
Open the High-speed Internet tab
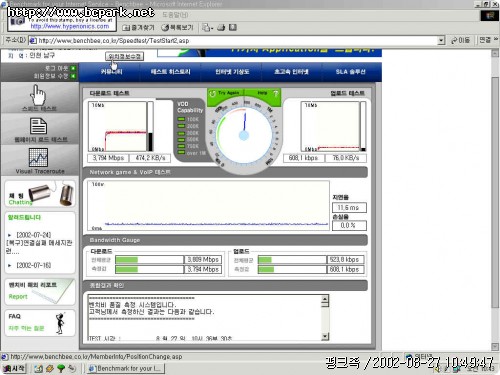click(x=291, y=72)
